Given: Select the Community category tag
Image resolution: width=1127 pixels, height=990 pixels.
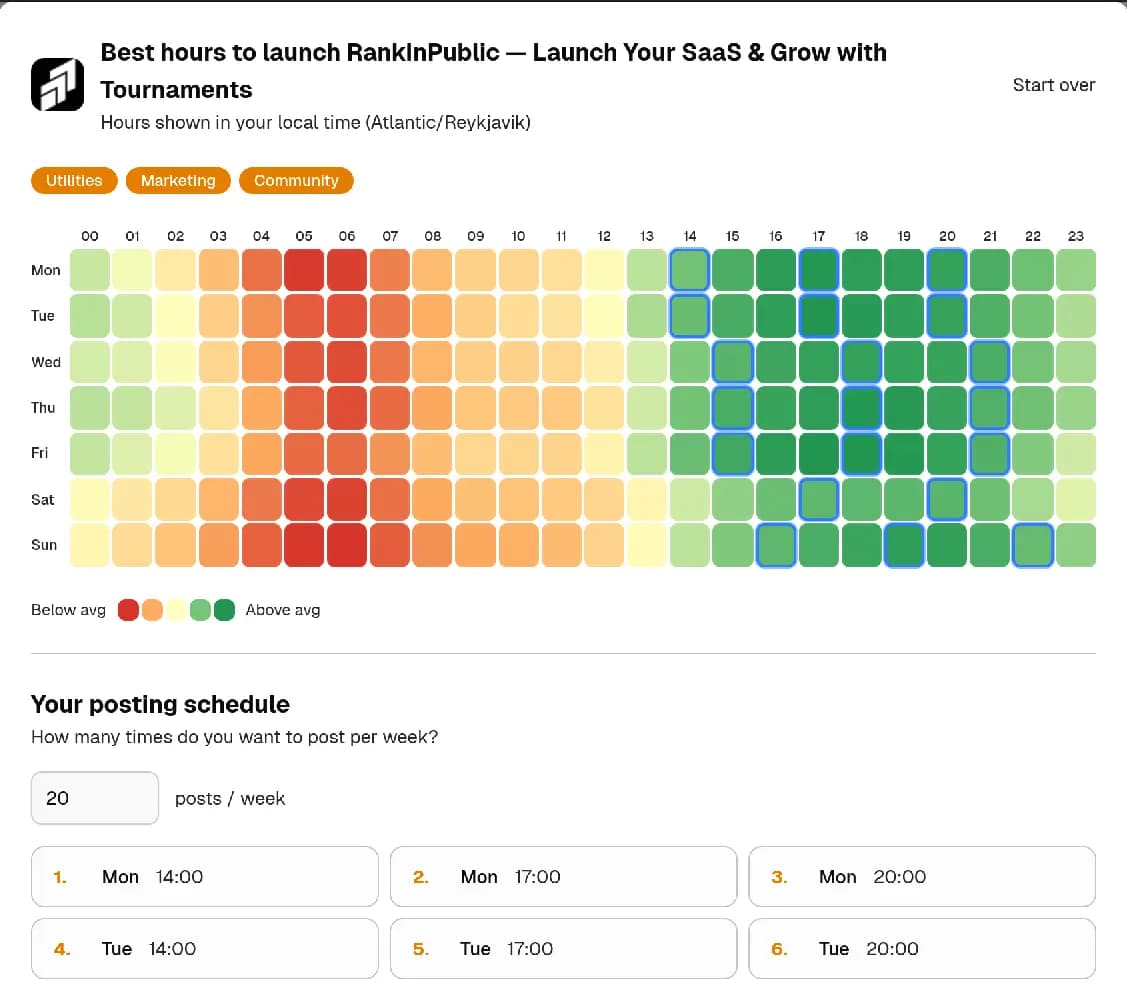Looking at the screenshot, I should pos(296,180).
